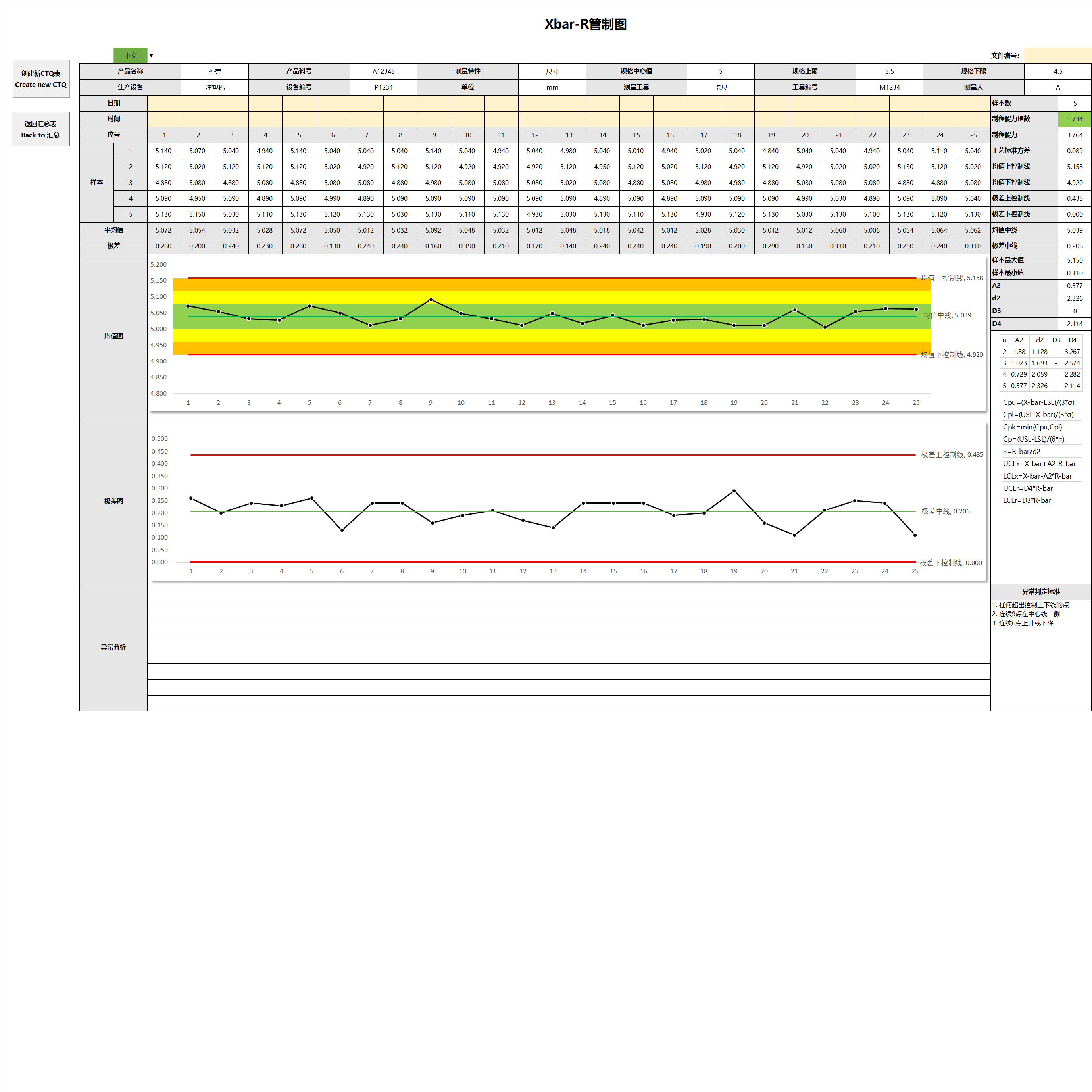This screenshot has height=1092, width=1092.
Task: Click the 文件编号 input field
Action: click(x=1057, y=56)
